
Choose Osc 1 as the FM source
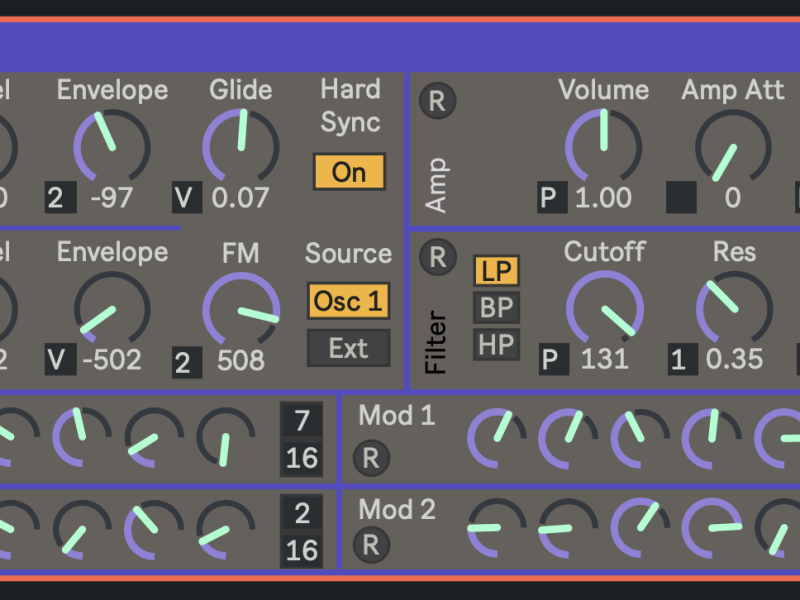pyautogui.click(x=348, y=301)
